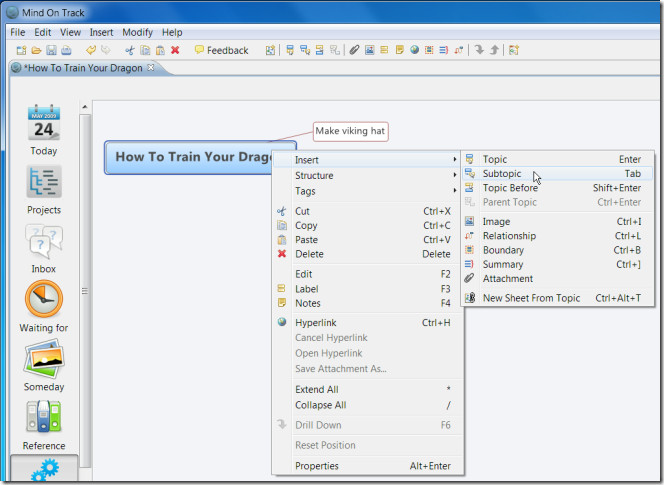This screenshot has height=485, width=664.
Task: Click the Label toolbar icon
Action: (x=384, y=50)
